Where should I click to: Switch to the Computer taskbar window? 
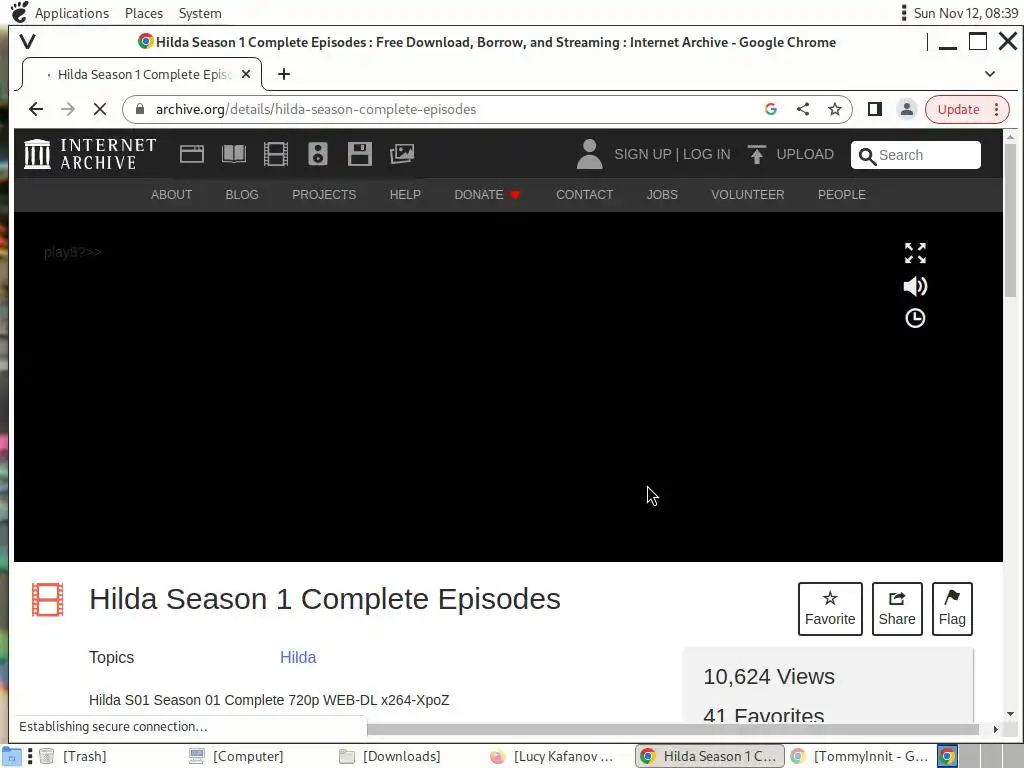point(236,756)
